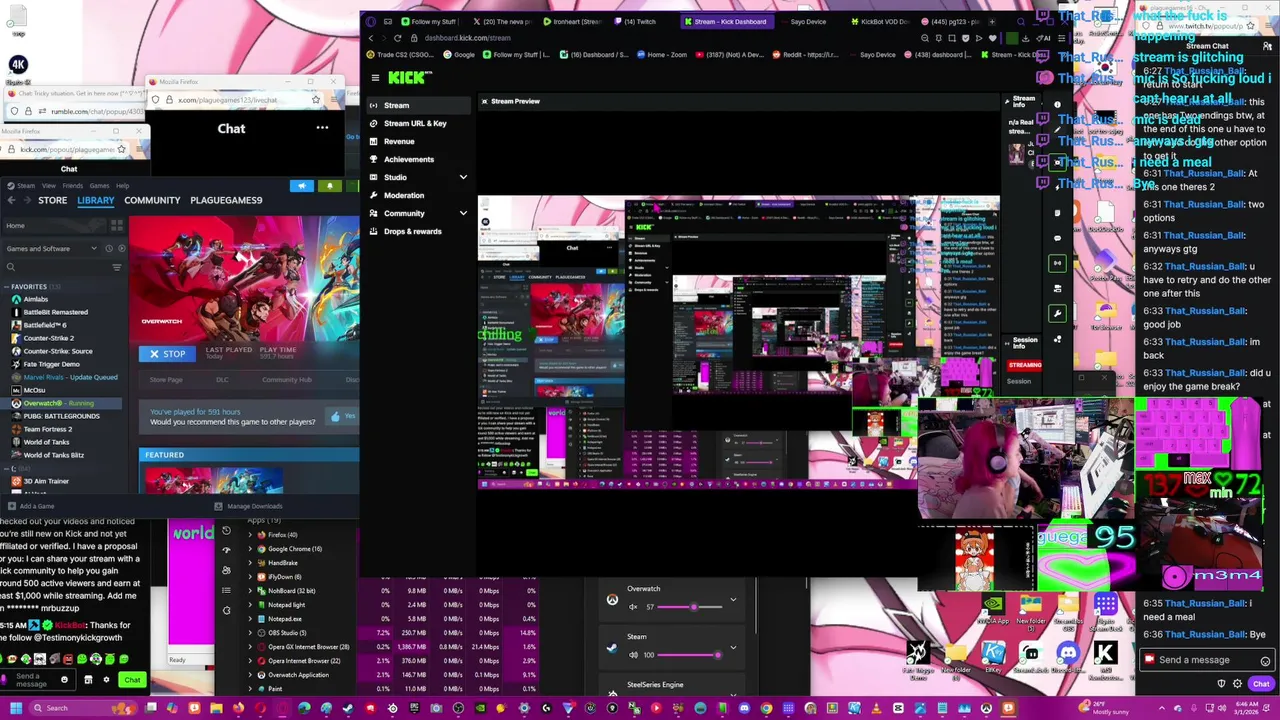
Task: Click Steam announcements megaphone icon
Action: click(302, 186)
